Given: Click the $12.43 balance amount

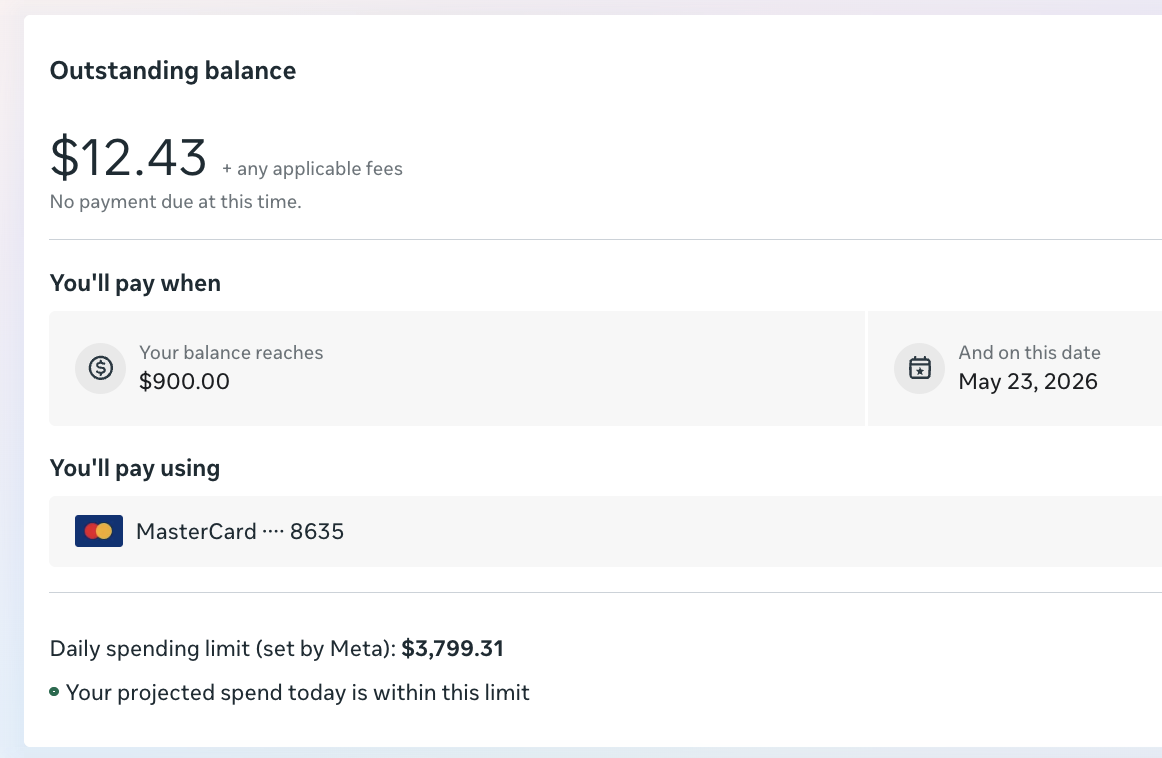Looking at the screenshot, I should click(129, 155).
